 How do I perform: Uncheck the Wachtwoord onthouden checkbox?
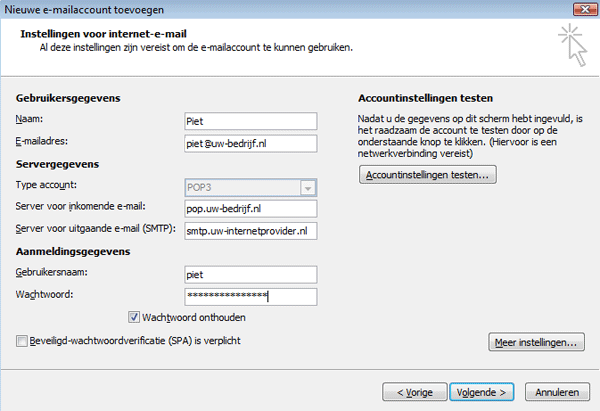point(135,318)
